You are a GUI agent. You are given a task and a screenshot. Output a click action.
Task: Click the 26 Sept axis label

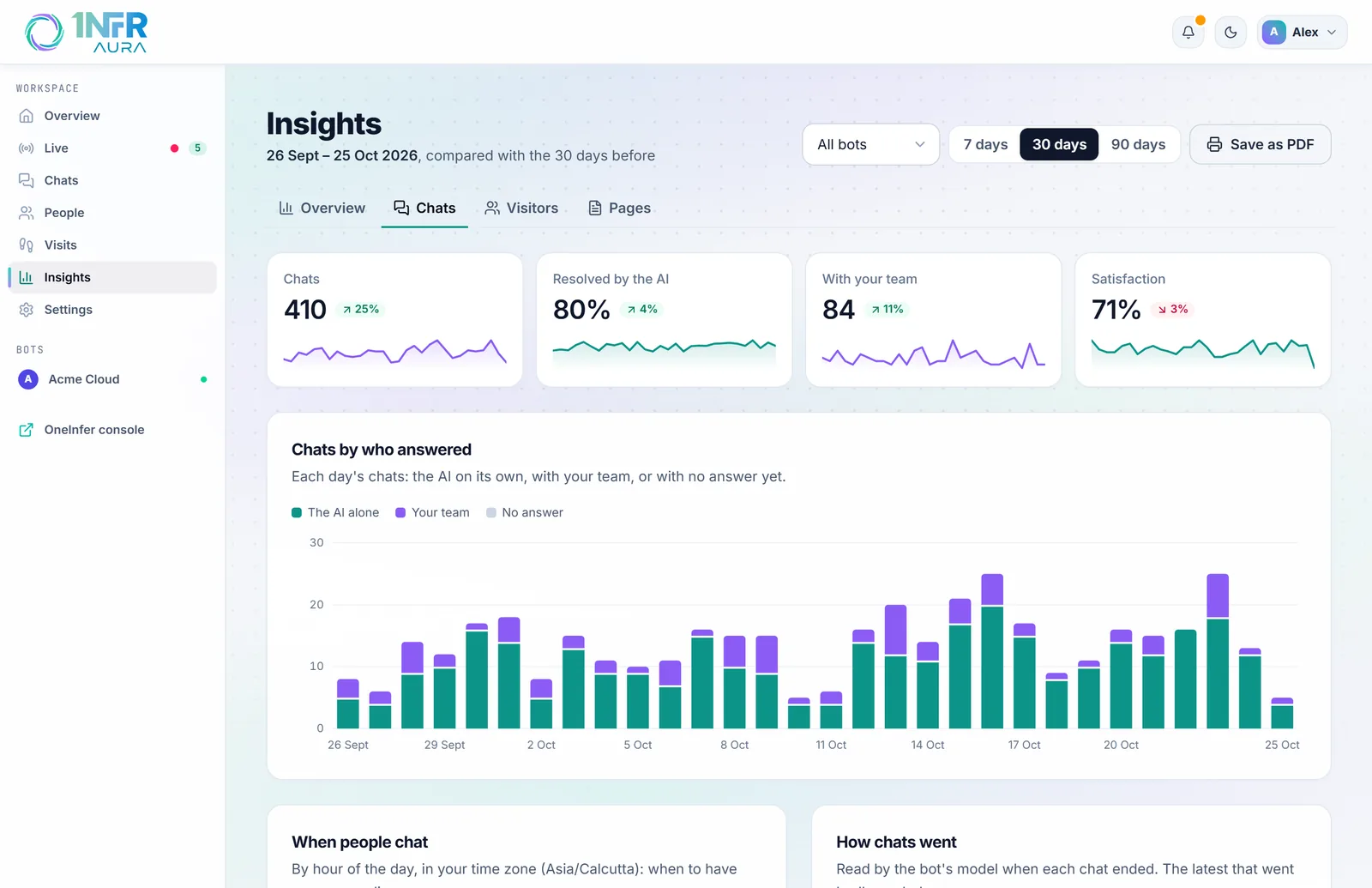pos(348,745)
